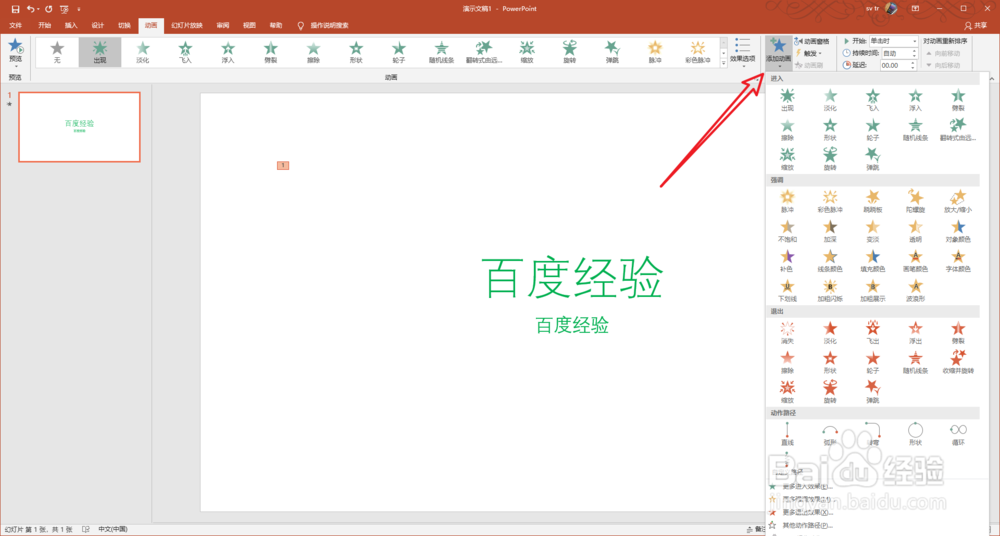Click 无 in the ribbon animation gallery
Screen dimensions: 1000x536
pos(57,52)
